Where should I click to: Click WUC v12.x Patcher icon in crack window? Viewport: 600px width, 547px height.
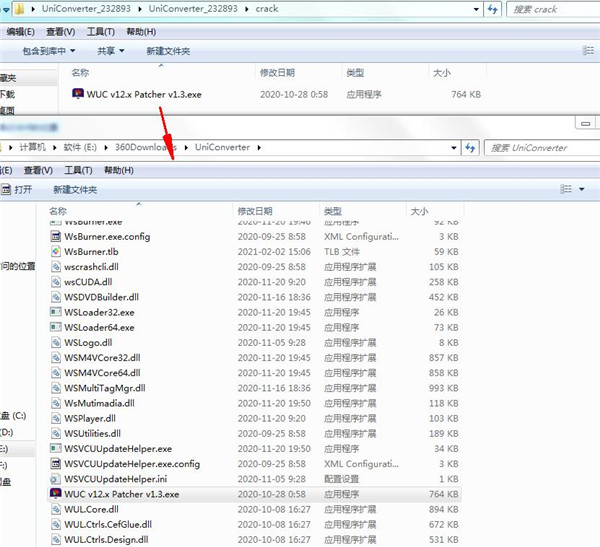78,94
